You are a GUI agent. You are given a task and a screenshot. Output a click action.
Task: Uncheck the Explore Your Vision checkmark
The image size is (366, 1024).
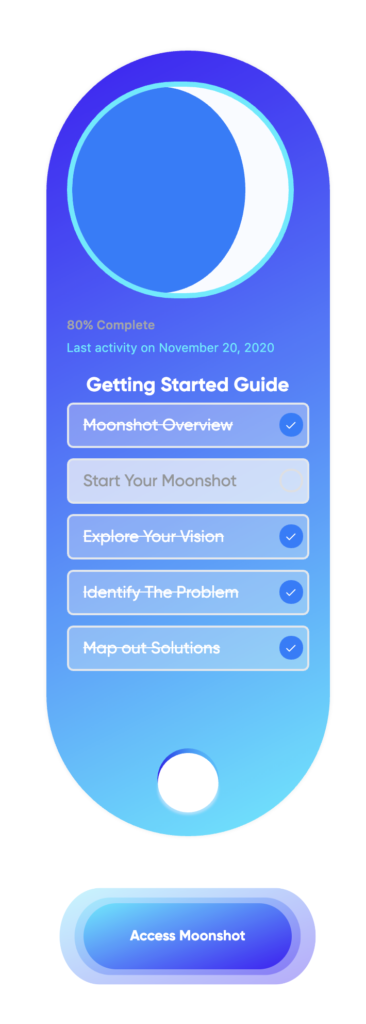291,537
